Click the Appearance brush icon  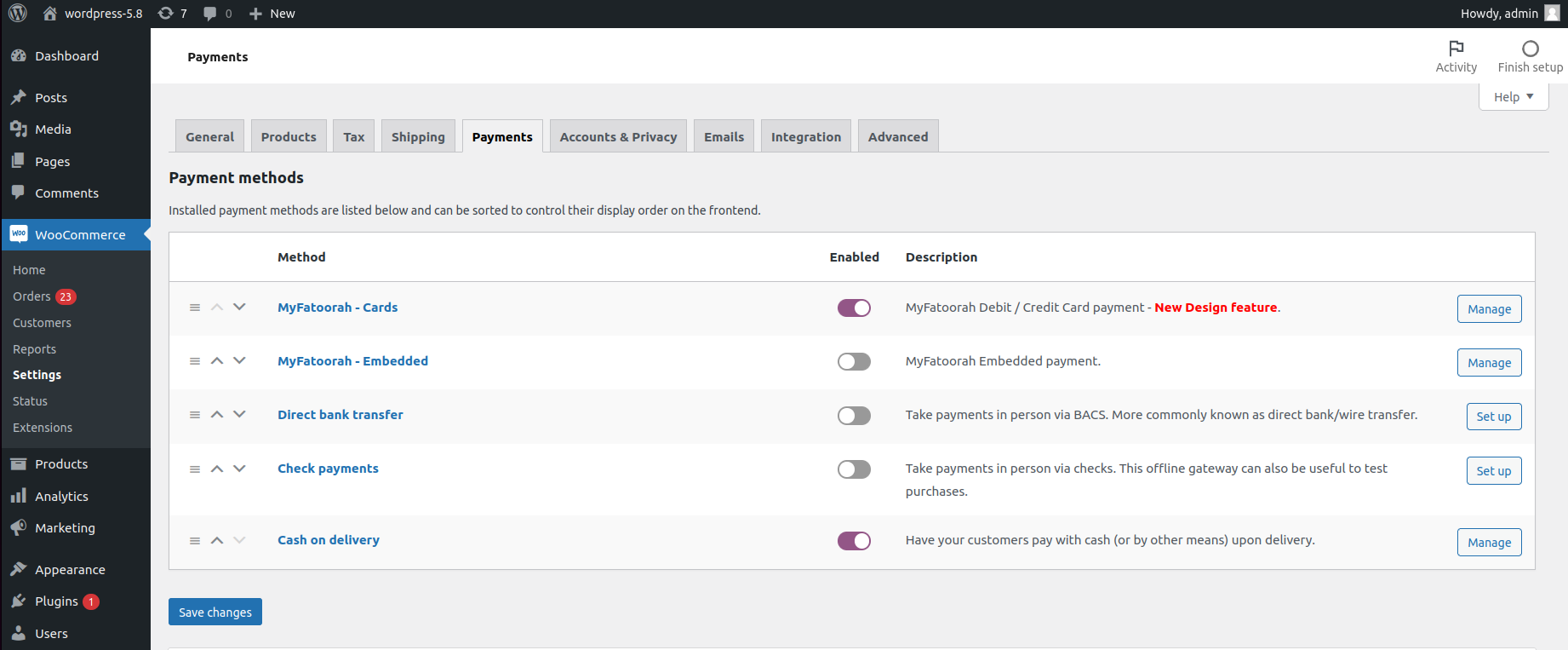click(x=19, y=569)
